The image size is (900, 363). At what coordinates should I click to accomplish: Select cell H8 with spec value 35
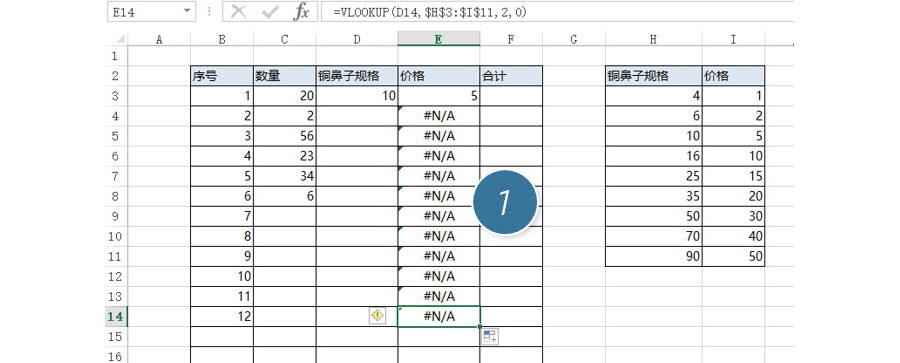pyautogui.click(x=653, y=196)
